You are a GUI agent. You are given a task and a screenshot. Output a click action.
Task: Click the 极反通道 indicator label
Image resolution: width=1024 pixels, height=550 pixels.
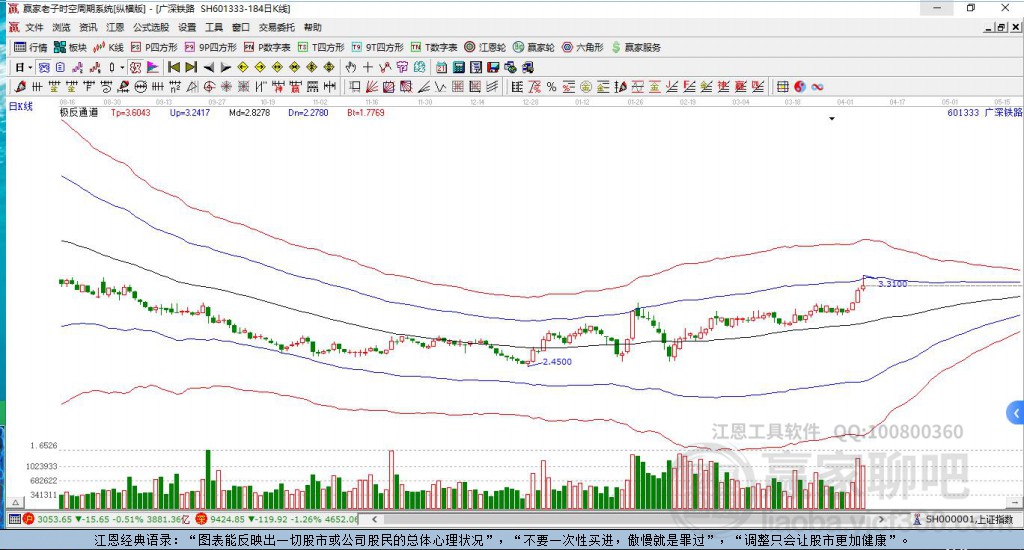(79, 112)
